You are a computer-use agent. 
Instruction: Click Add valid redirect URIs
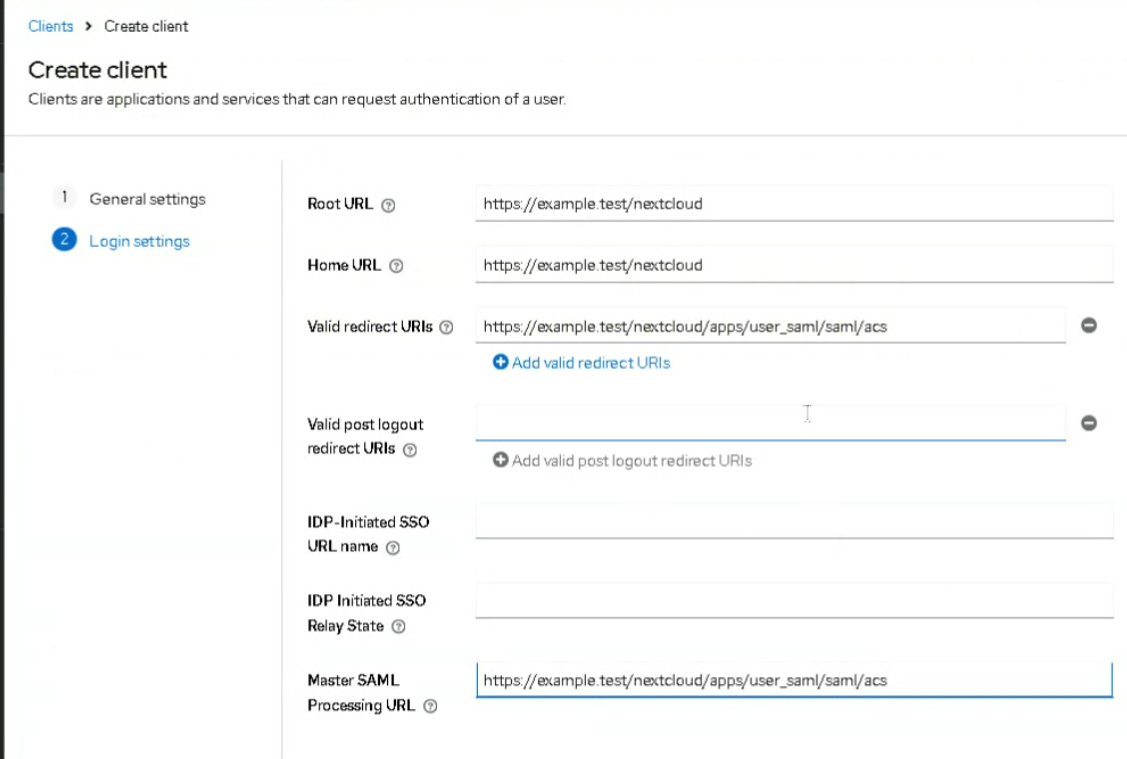581,363
